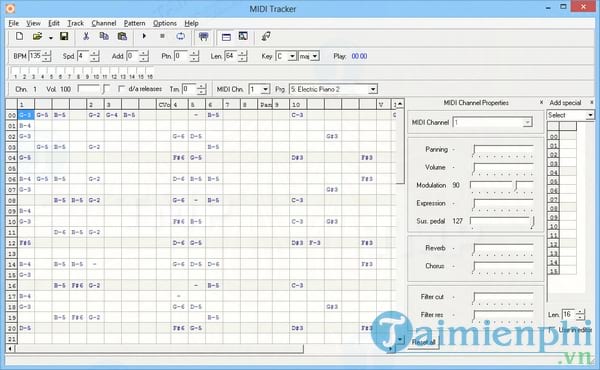This screenshot has width=600, height=370.
Task: Open the Help menu
Action: (191, 23)
